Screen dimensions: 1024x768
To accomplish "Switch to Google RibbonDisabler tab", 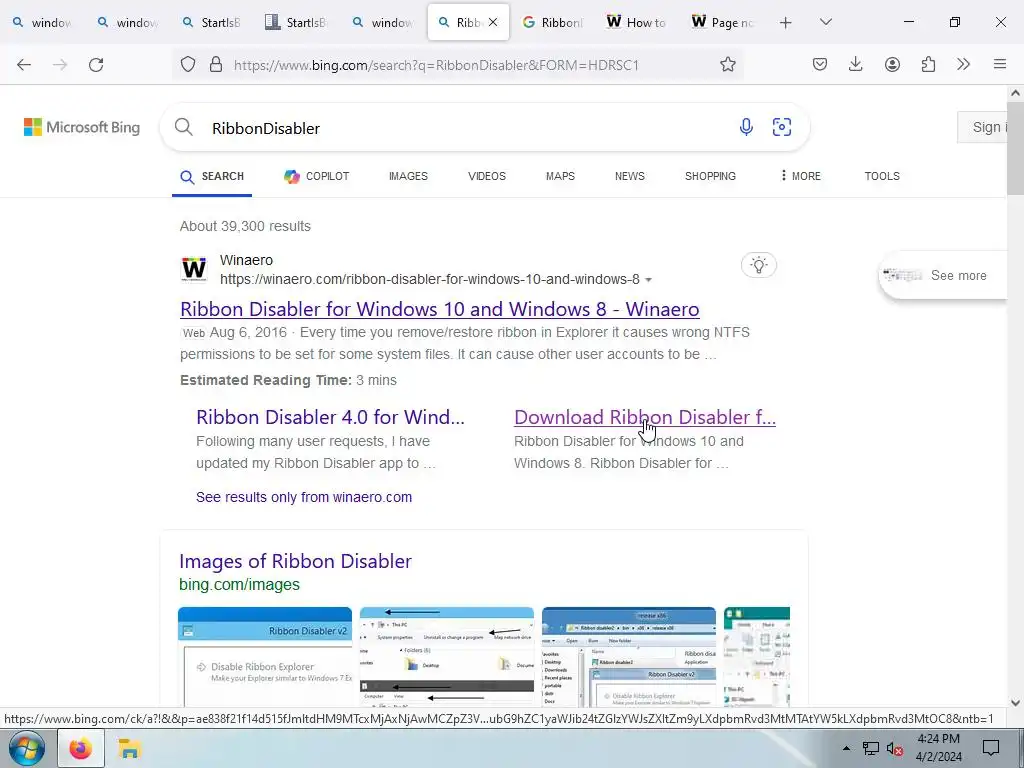I will coord(552,22).
